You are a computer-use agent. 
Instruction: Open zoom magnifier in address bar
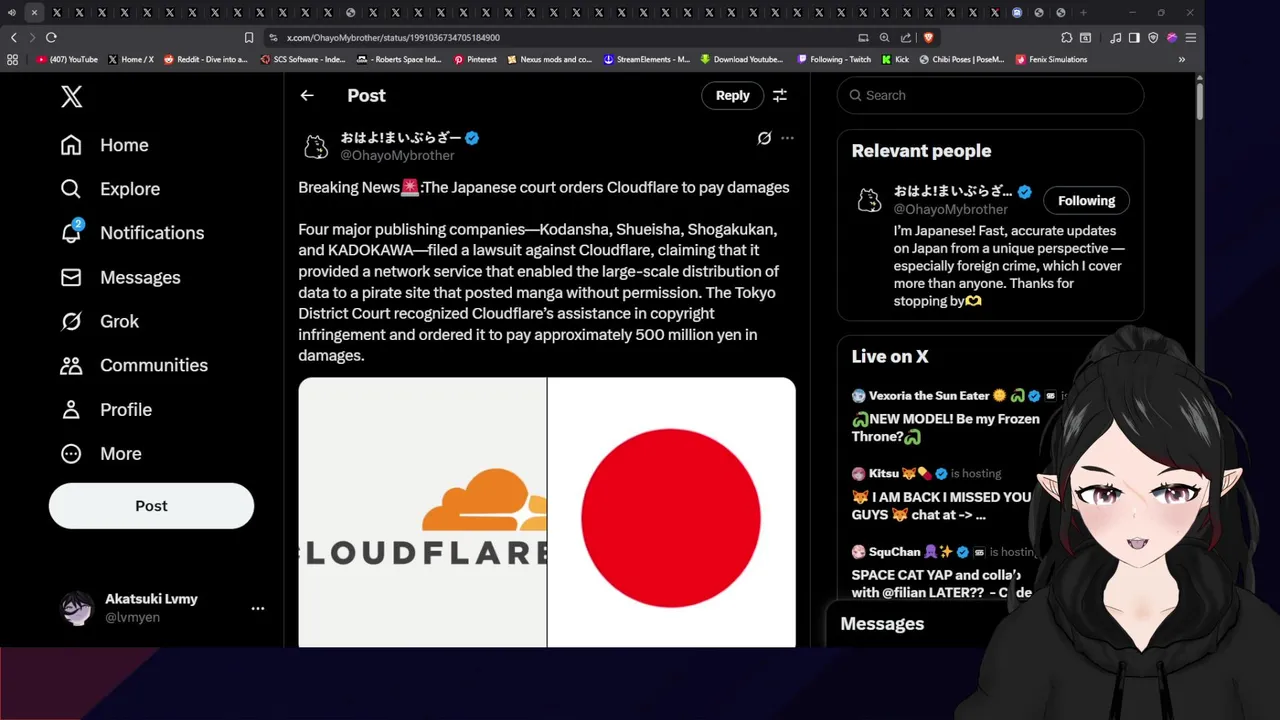tap(884, 37)
